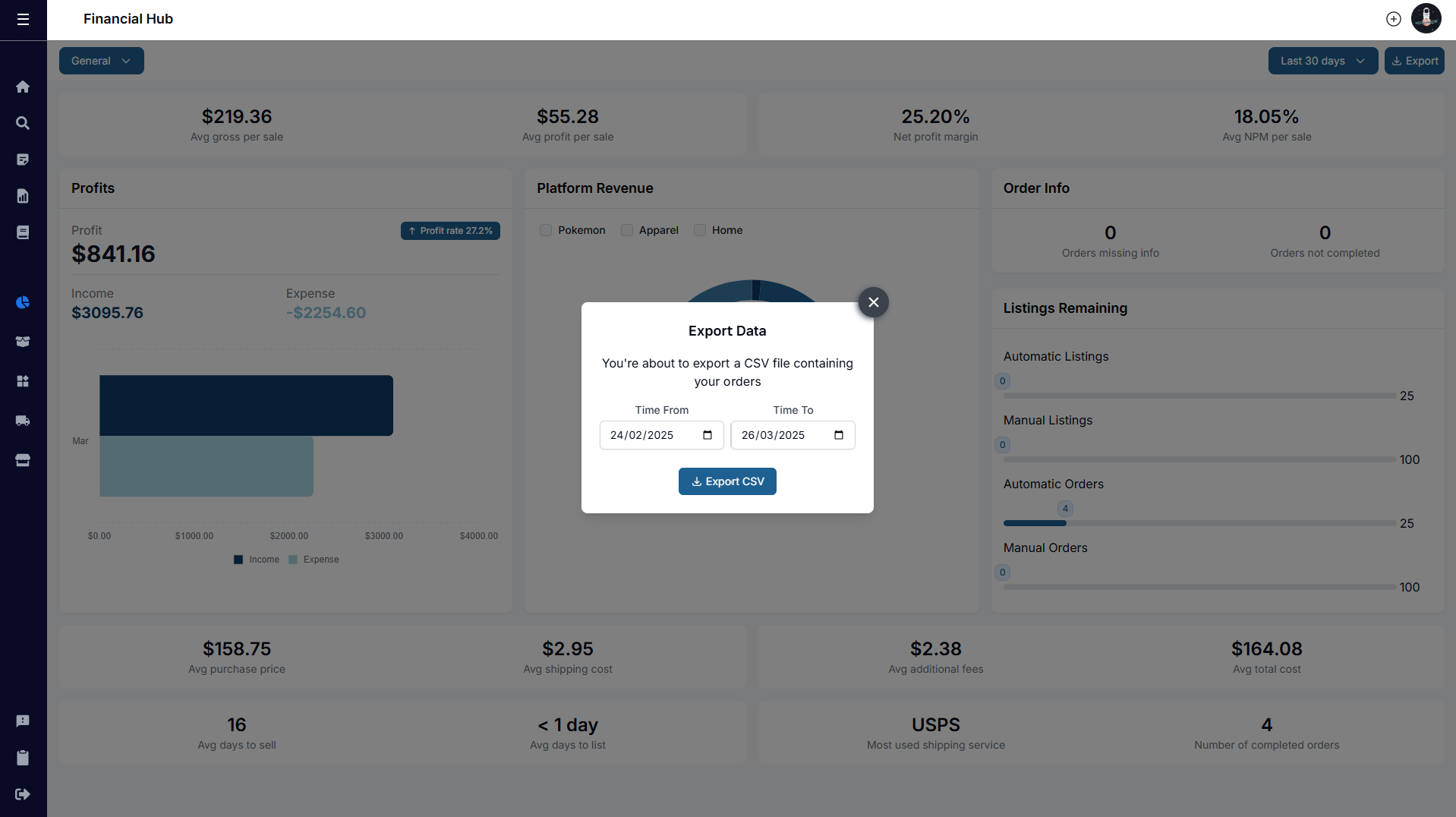The image size is (1456, 817).
Task: Select the pie chart Financial Hub icon
Action: (x=23, y=302)
